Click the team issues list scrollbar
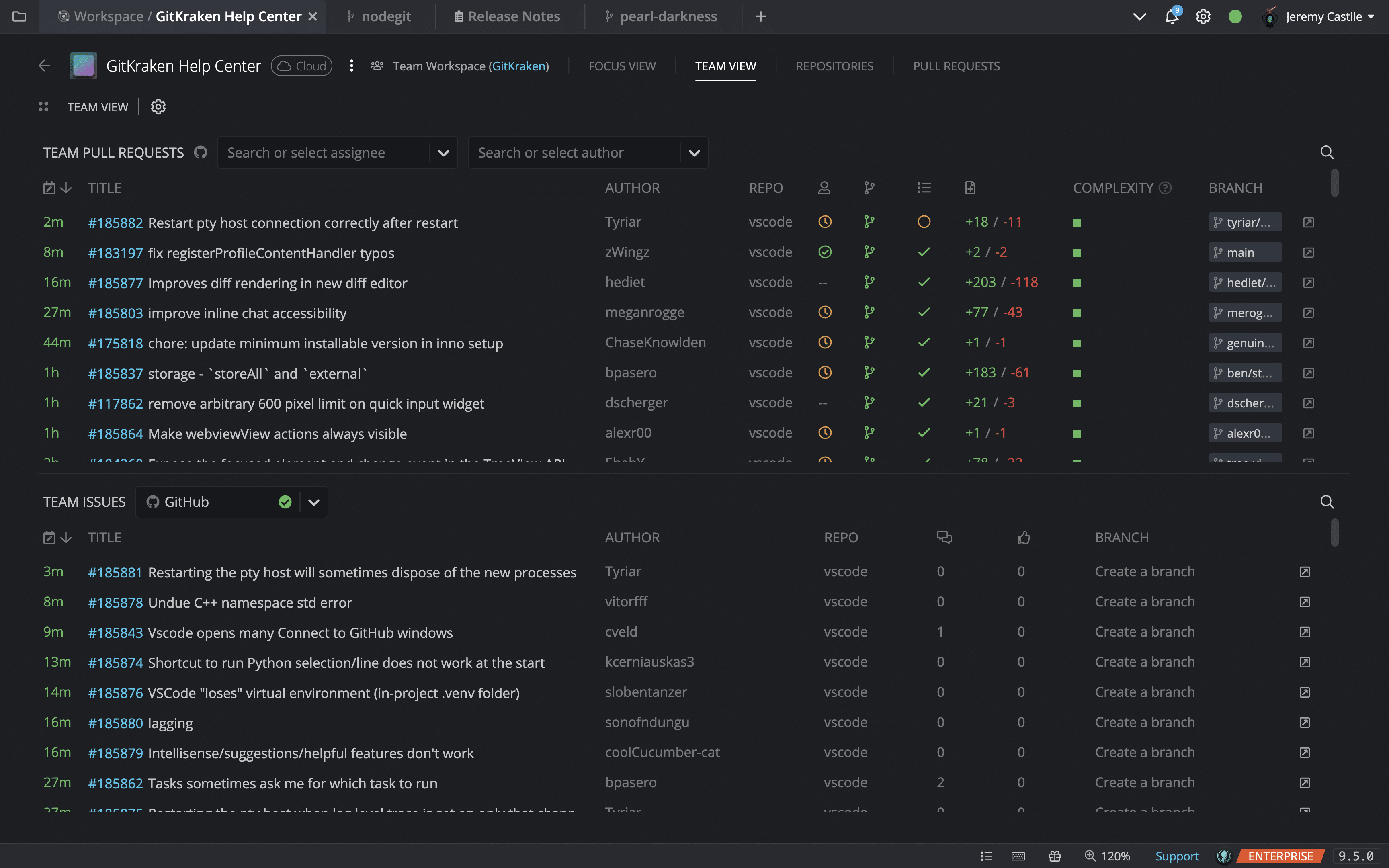The width and height of the screenshot is (1389, 868). (1334, 532)
